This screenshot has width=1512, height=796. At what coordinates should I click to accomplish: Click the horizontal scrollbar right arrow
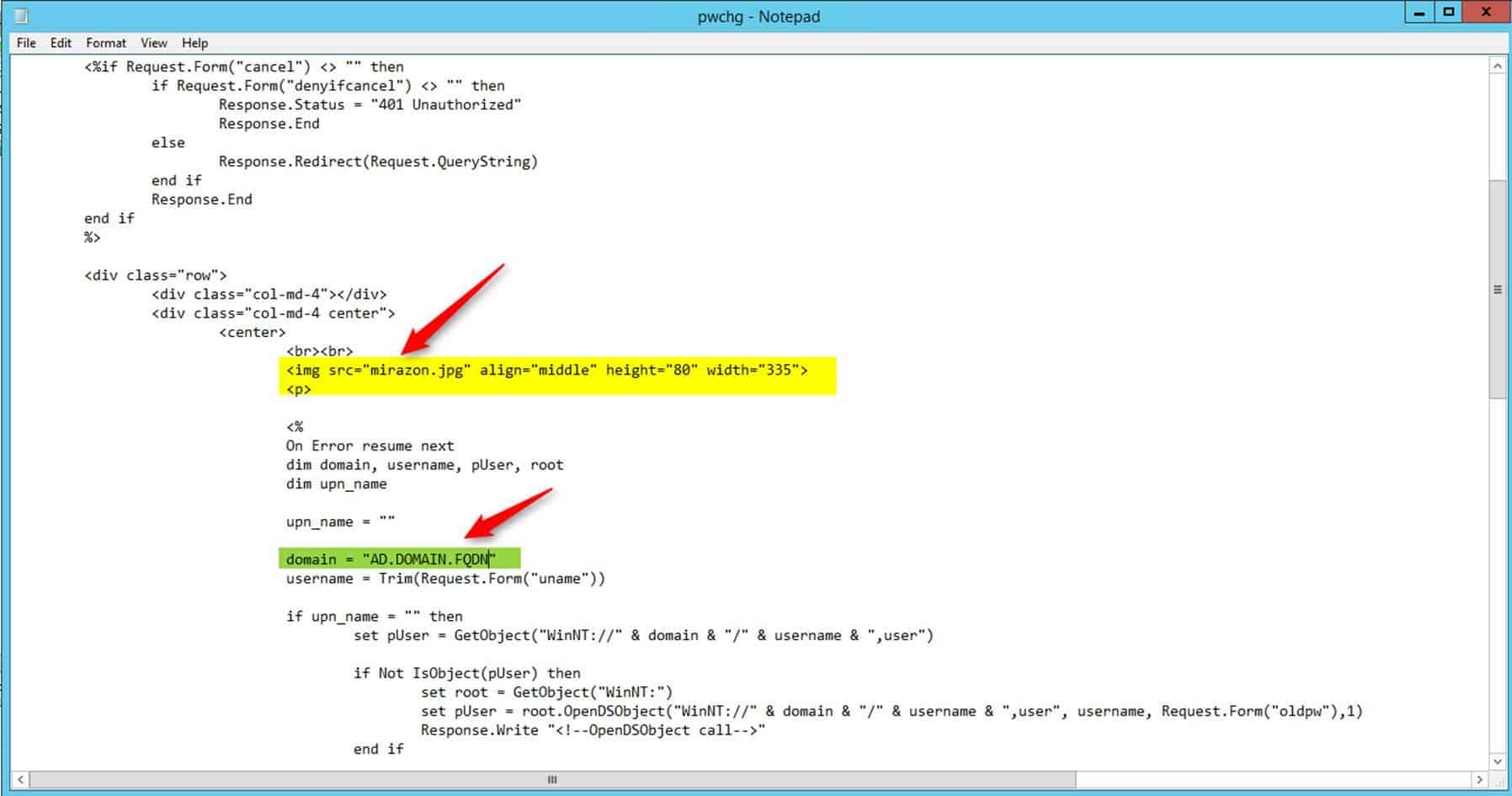click(1479, 779)
